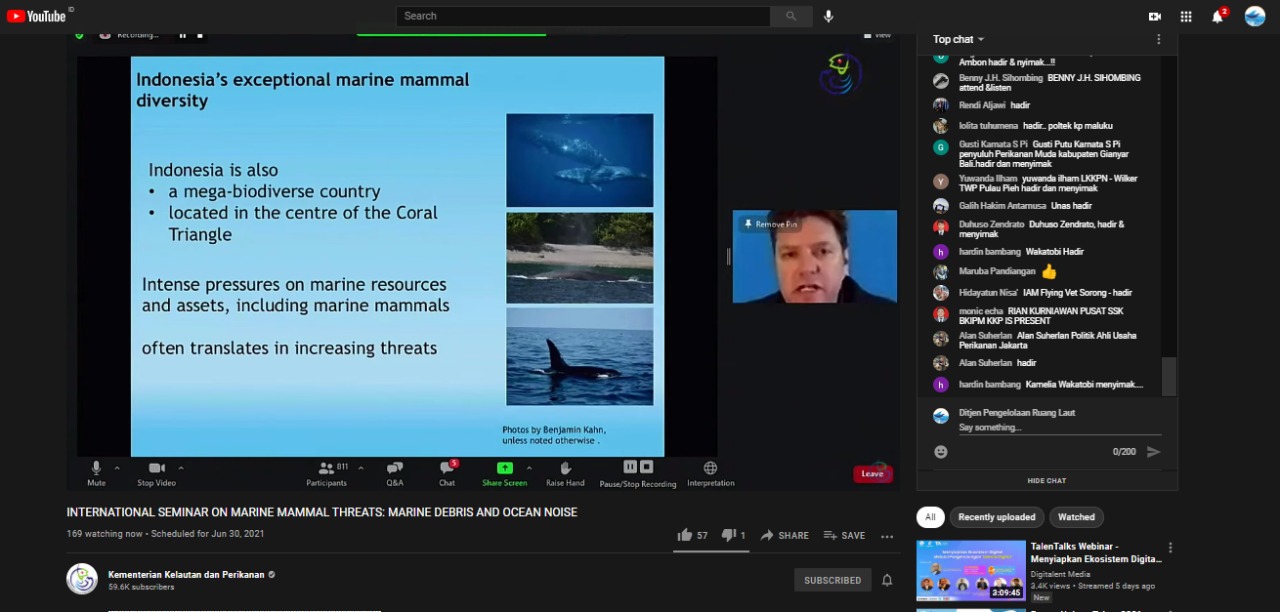Open the TalenTalks Webinar video title
Screen dimensions: 1280x612
point(1096,552)
